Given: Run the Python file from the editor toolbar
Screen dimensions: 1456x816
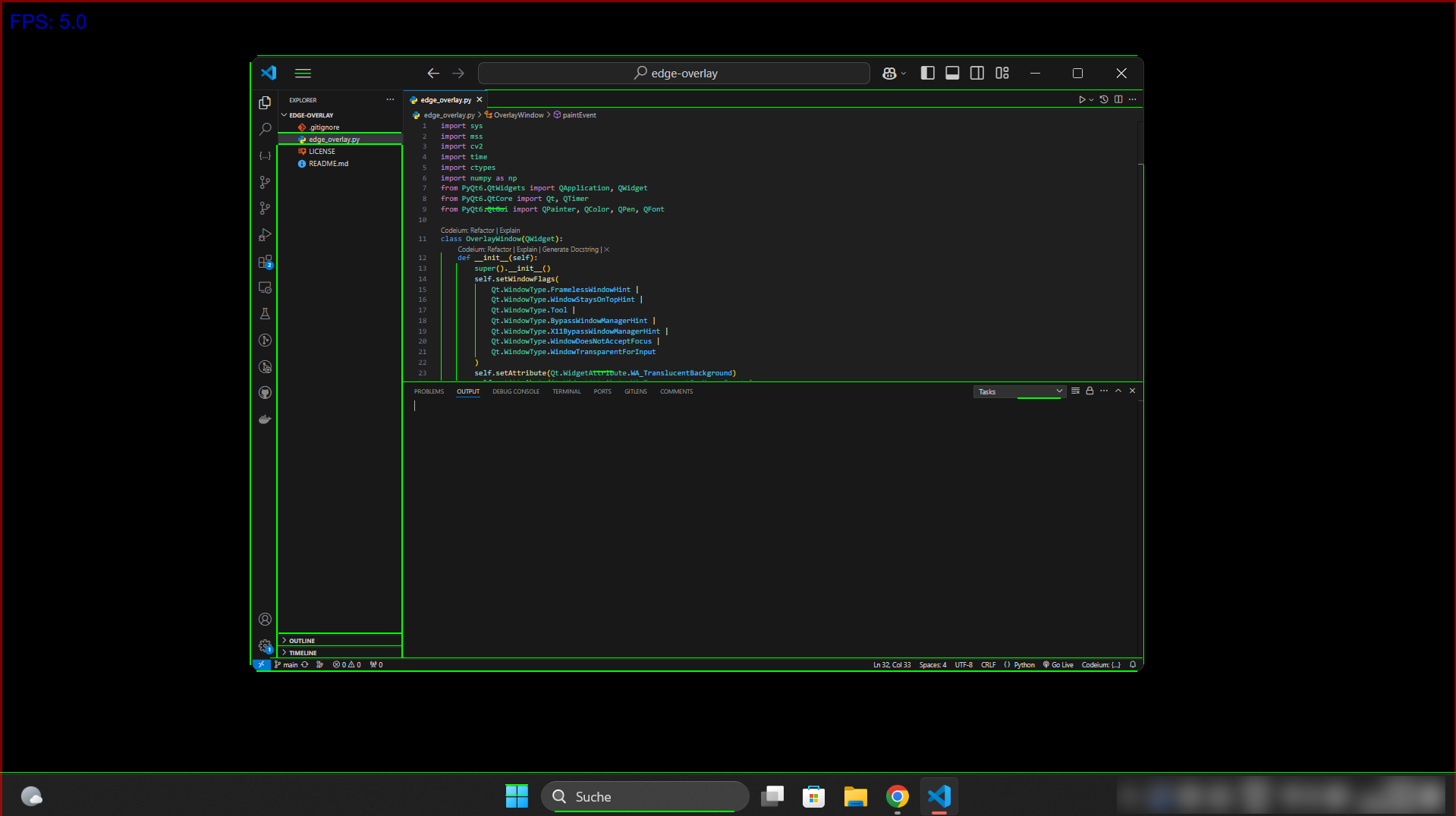Looking at the screenshot, I should (1083, 99).
